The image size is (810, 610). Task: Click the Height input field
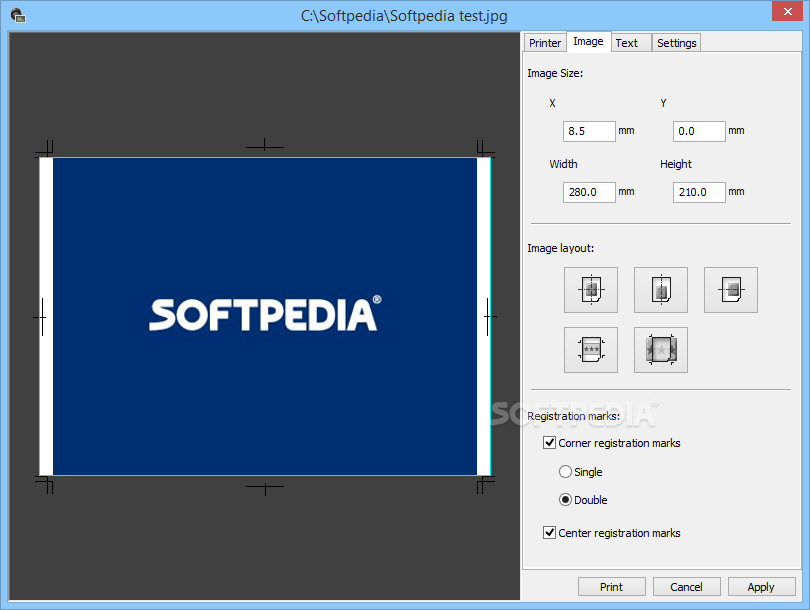[x=699, y=192]
